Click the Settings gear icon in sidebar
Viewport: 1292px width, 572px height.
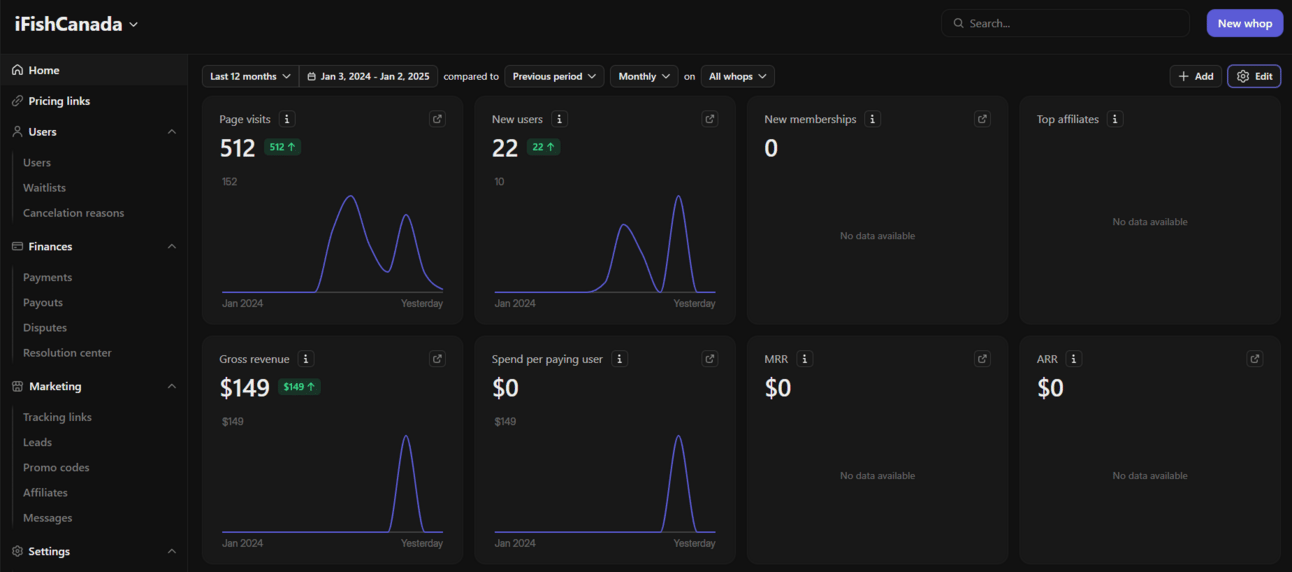(x=17, y=551)
